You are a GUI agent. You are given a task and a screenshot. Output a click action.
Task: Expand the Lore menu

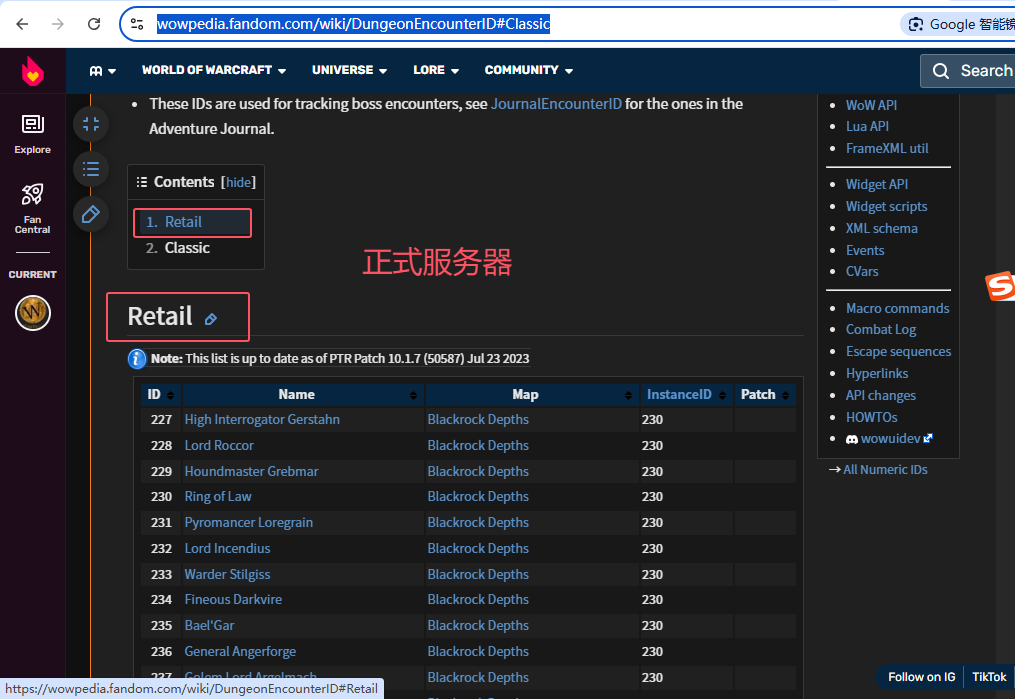click(436, 70)
